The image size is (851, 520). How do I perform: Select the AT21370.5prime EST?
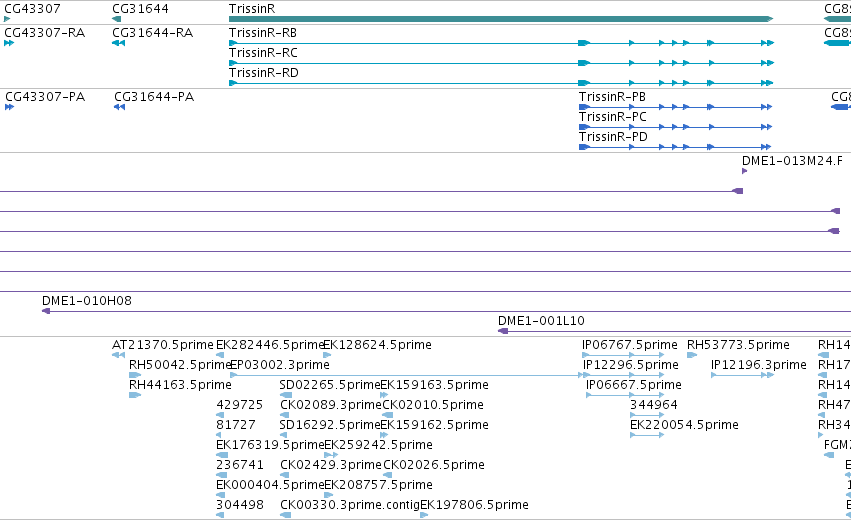pyautogui.click(x=163, y=345)
